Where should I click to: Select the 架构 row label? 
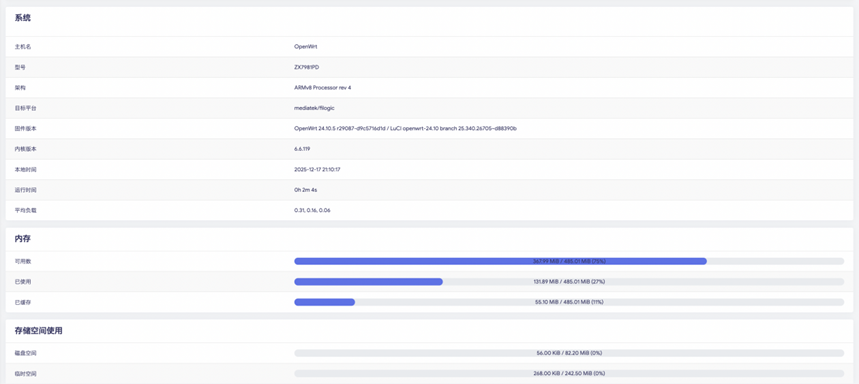[x=20, y=88]
